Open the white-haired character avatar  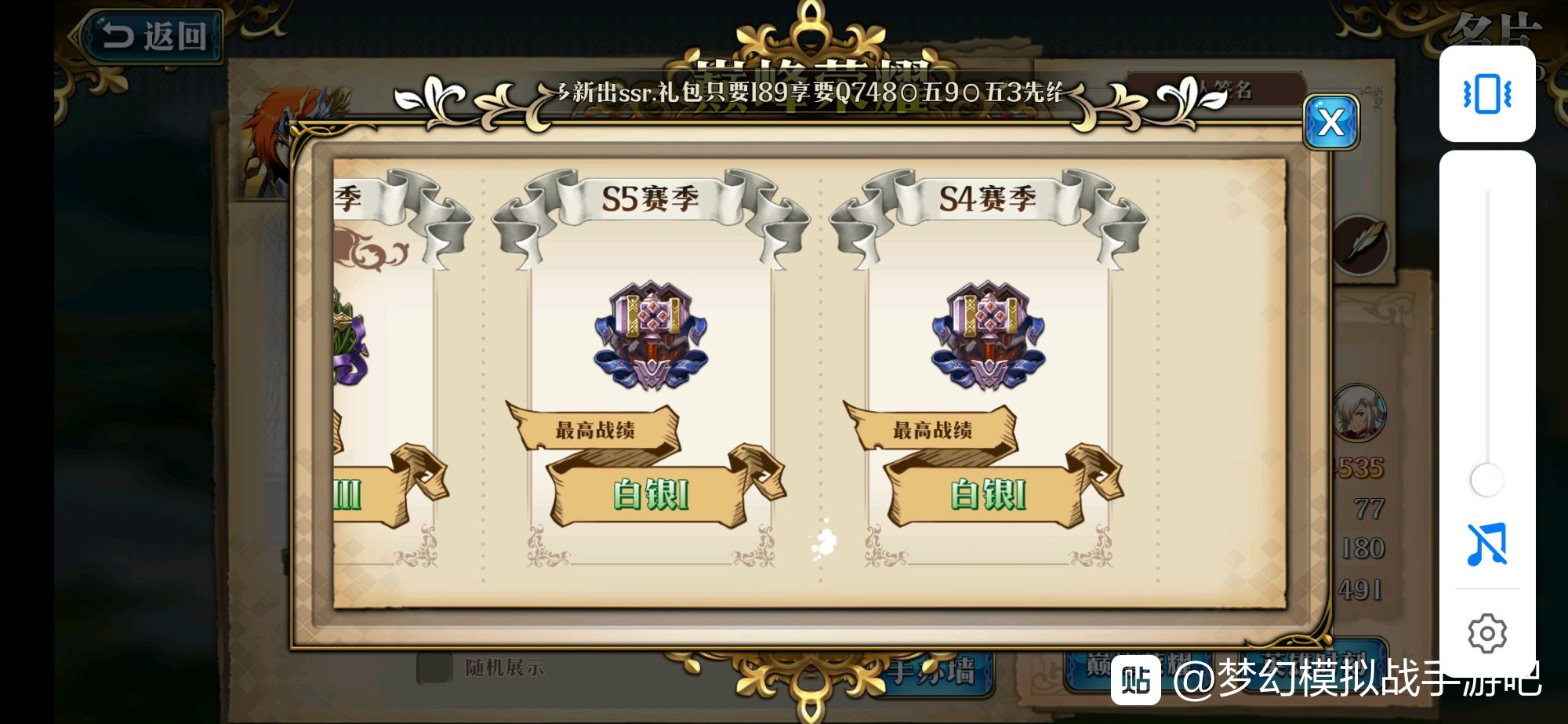1360,412
